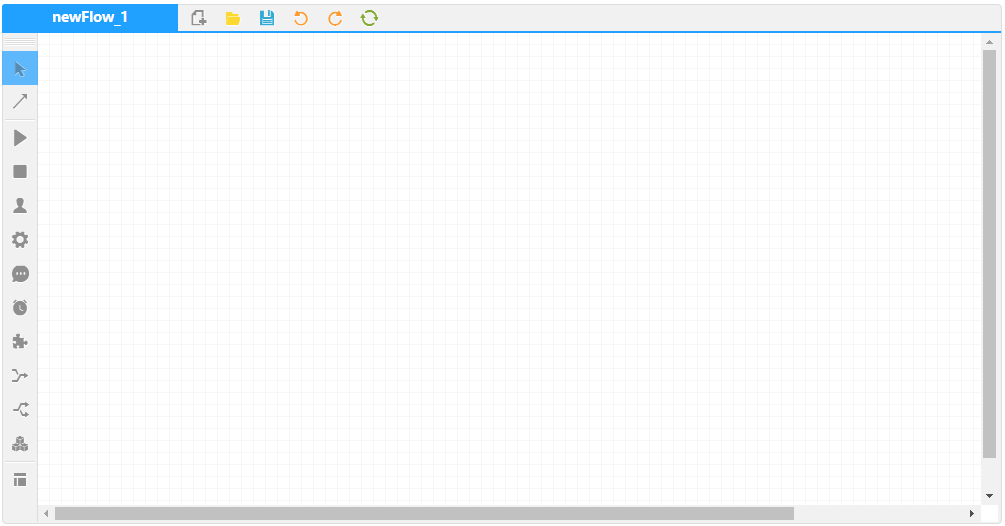The height and width of the screenshot is (526, 1005).
Task: Pick the start node play triangle
Action: tap(20, 138)
